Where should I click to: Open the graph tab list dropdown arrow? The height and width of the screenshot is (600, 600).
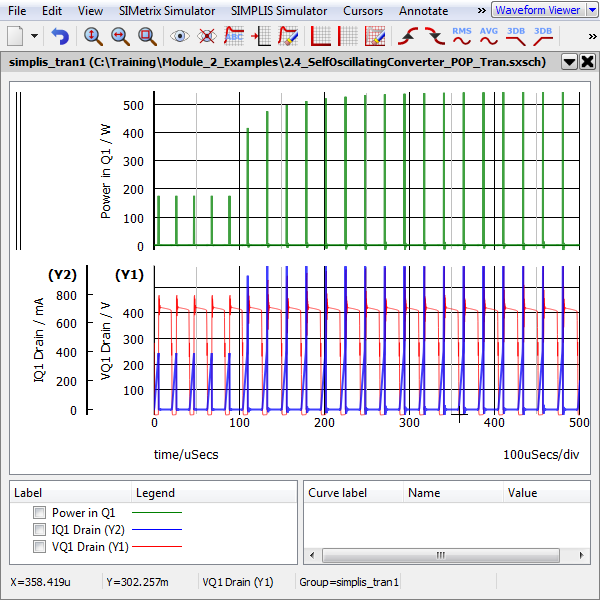569,61
